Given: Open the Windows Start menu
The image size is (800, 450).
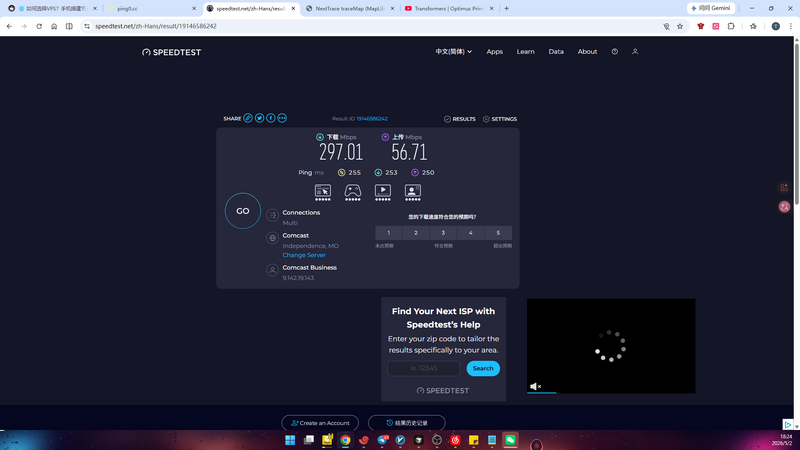Looking at the screenshot, I should (290, 440).
